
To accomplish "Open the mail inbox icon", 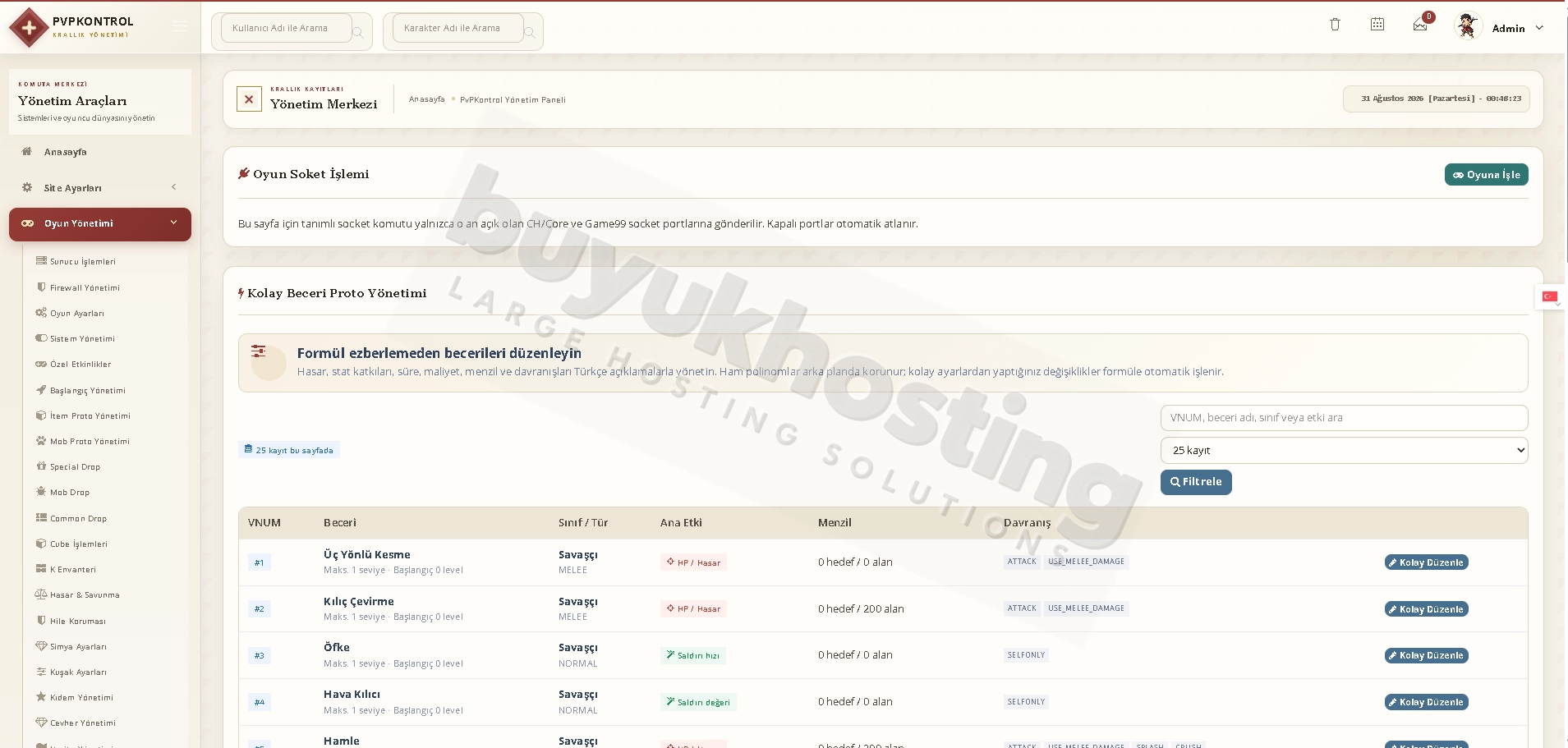I will point(1420,25).
